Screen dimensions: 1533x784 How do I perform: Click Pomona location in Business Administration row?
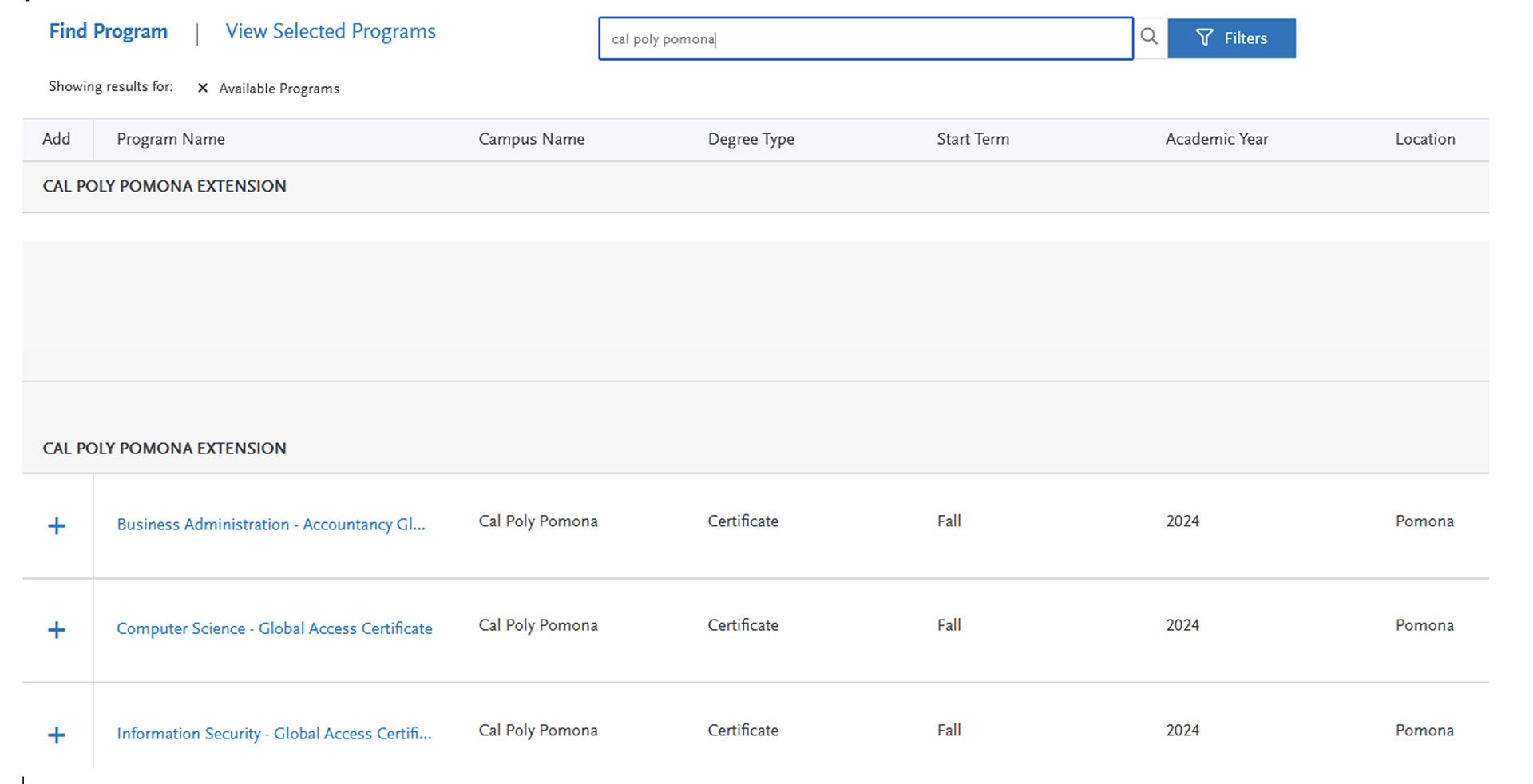1424,521
